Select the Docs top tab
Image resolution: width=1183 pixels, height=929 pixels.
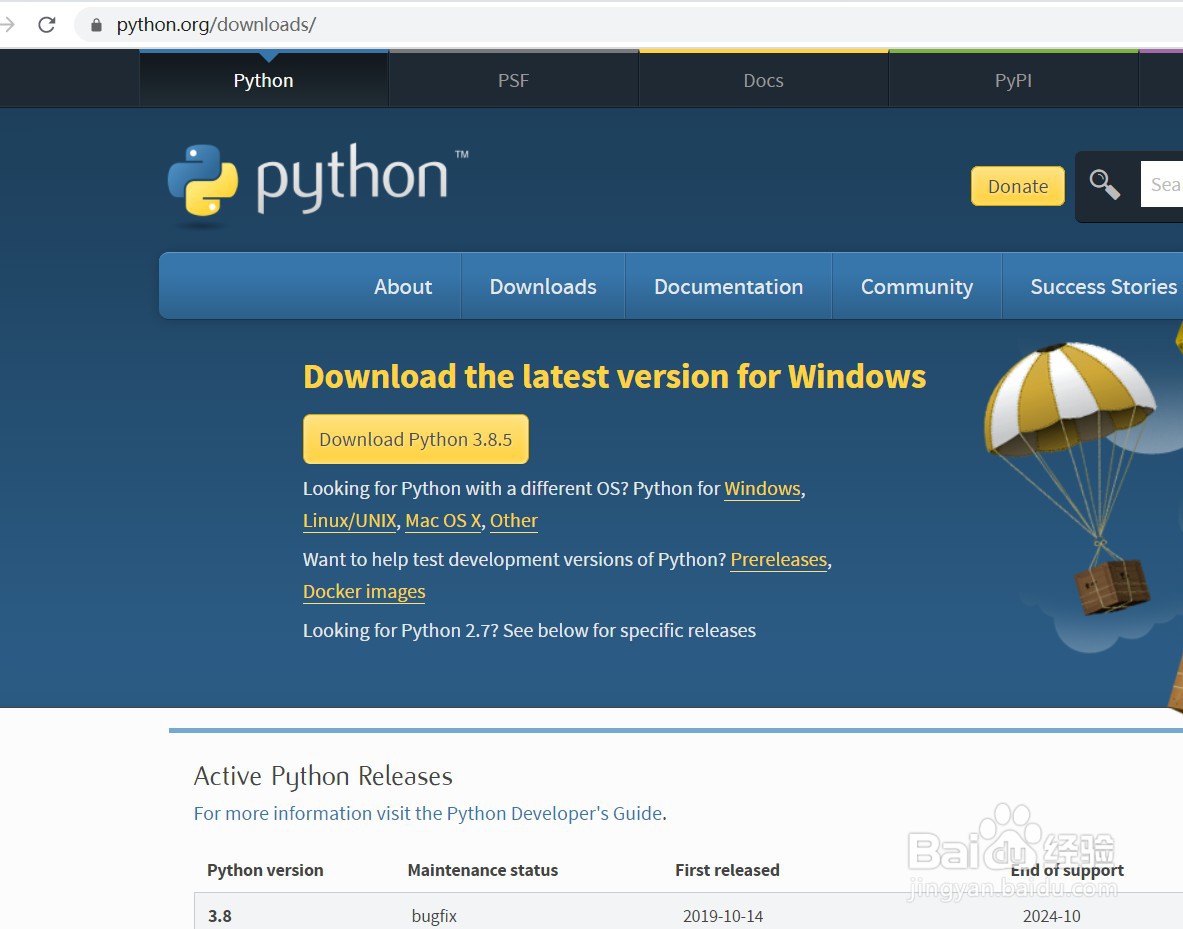click(764, 80)
